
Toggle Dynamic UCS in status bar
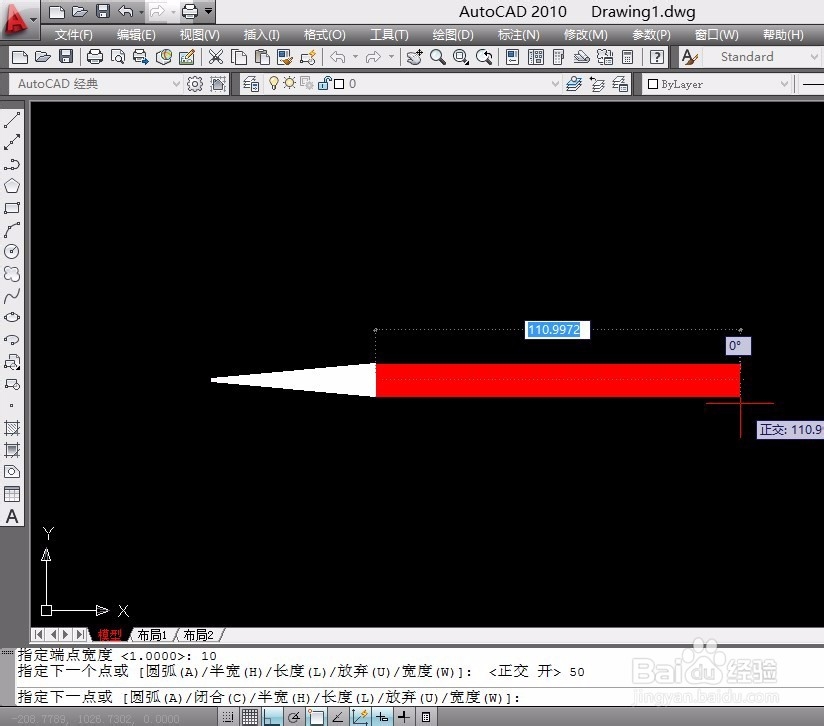(360, 717)
